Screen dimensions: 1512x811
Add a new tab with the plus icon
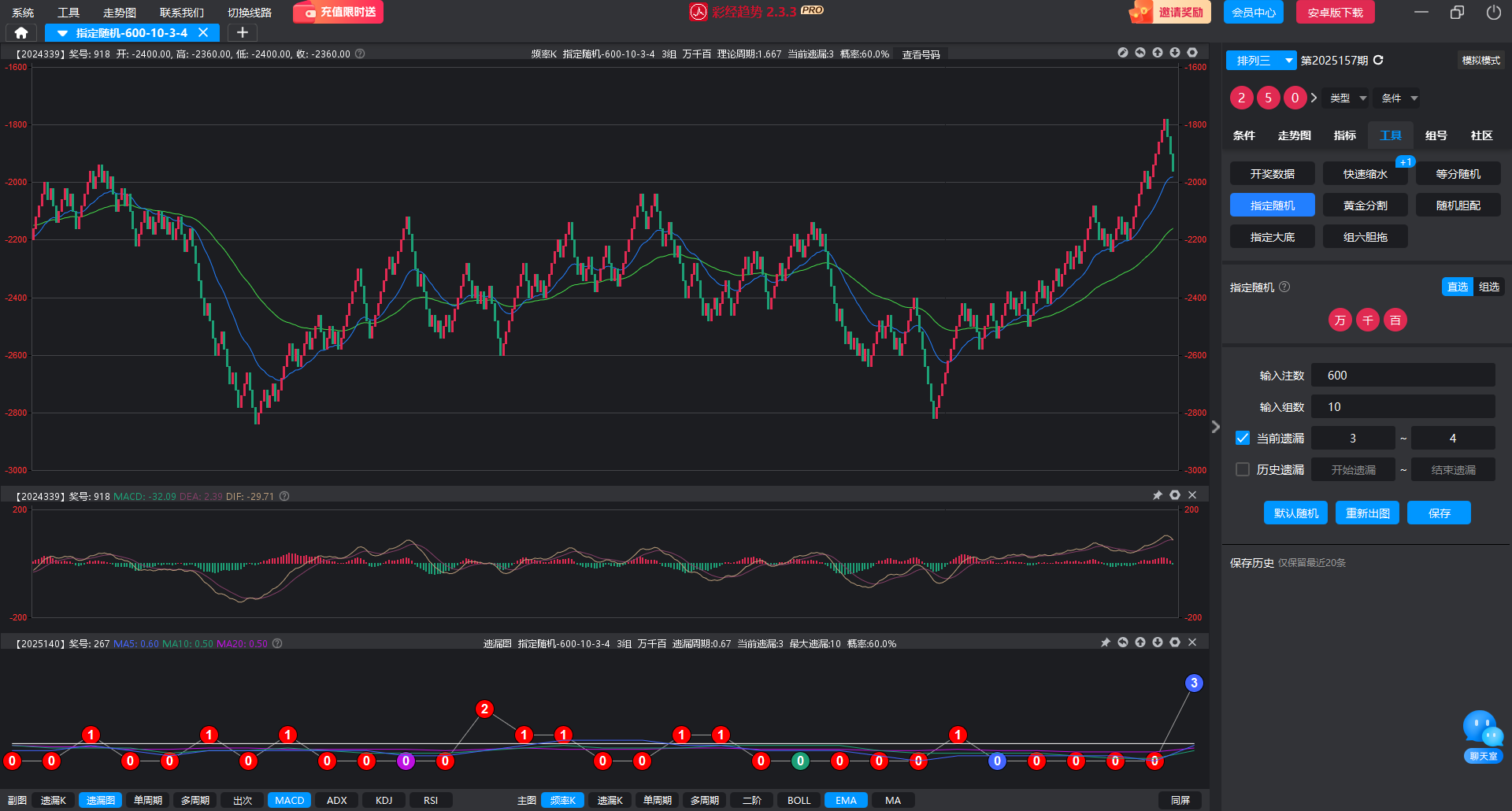coord(243,32)
